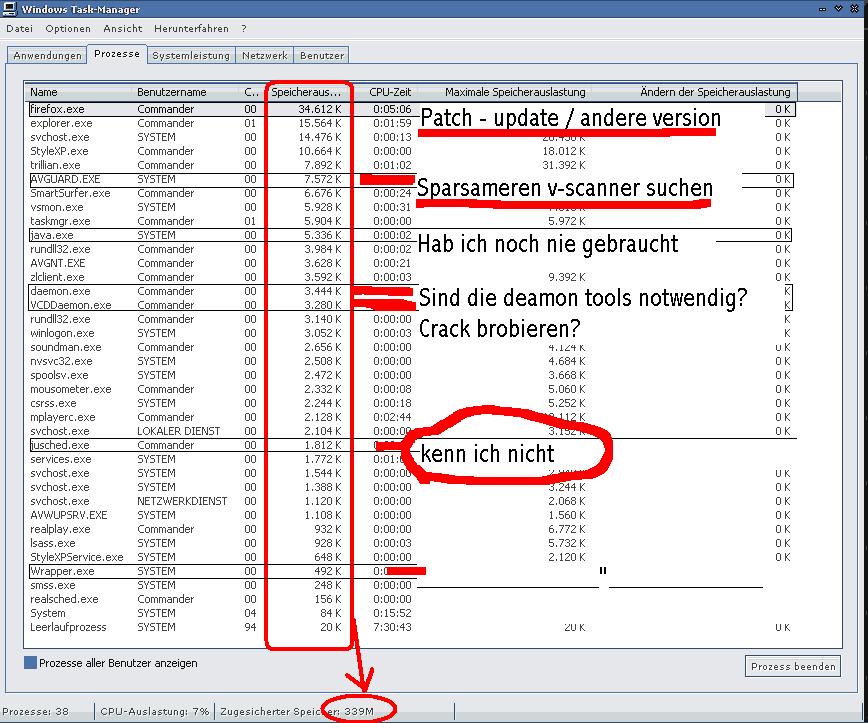
Task: Select the daemon.exe process
Action: click(412, 291)
